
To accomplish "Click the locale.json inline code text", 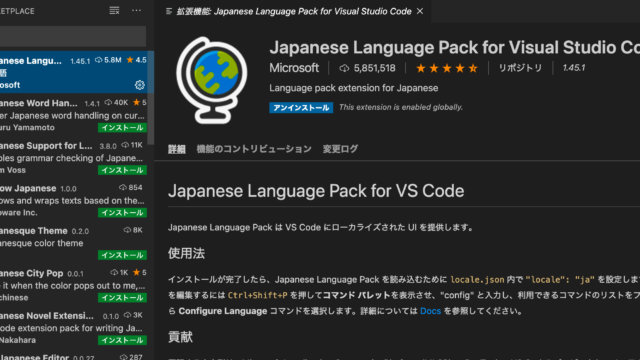I will [477, 280].
